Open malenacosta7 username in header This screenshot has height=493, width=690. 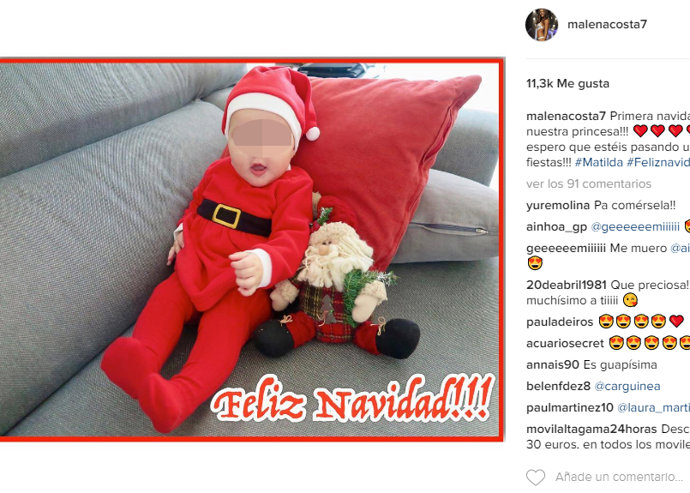click(607, 24)
